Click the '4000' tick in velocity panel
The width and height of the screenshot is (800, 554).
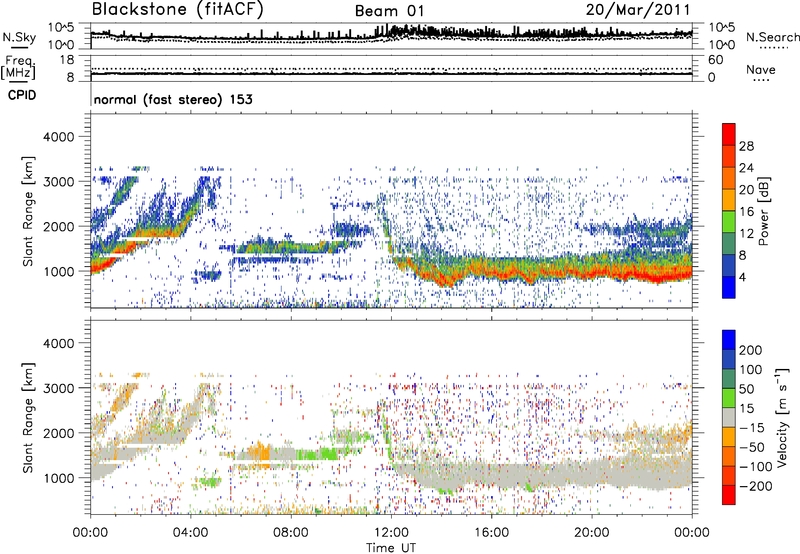pos(59,343)
